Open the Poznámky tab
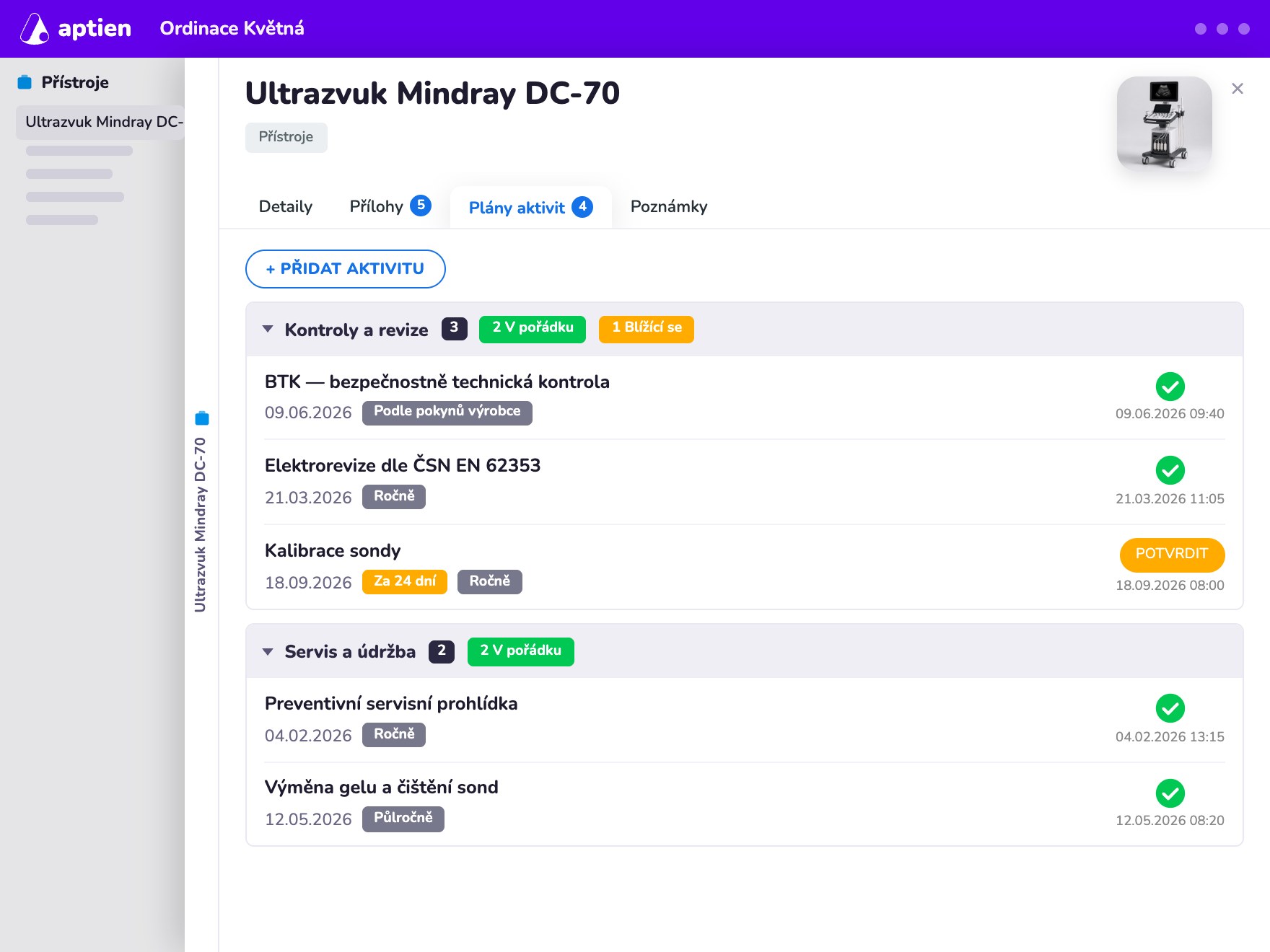Screen dimensions: 1270x952 [x=669, y=207]
